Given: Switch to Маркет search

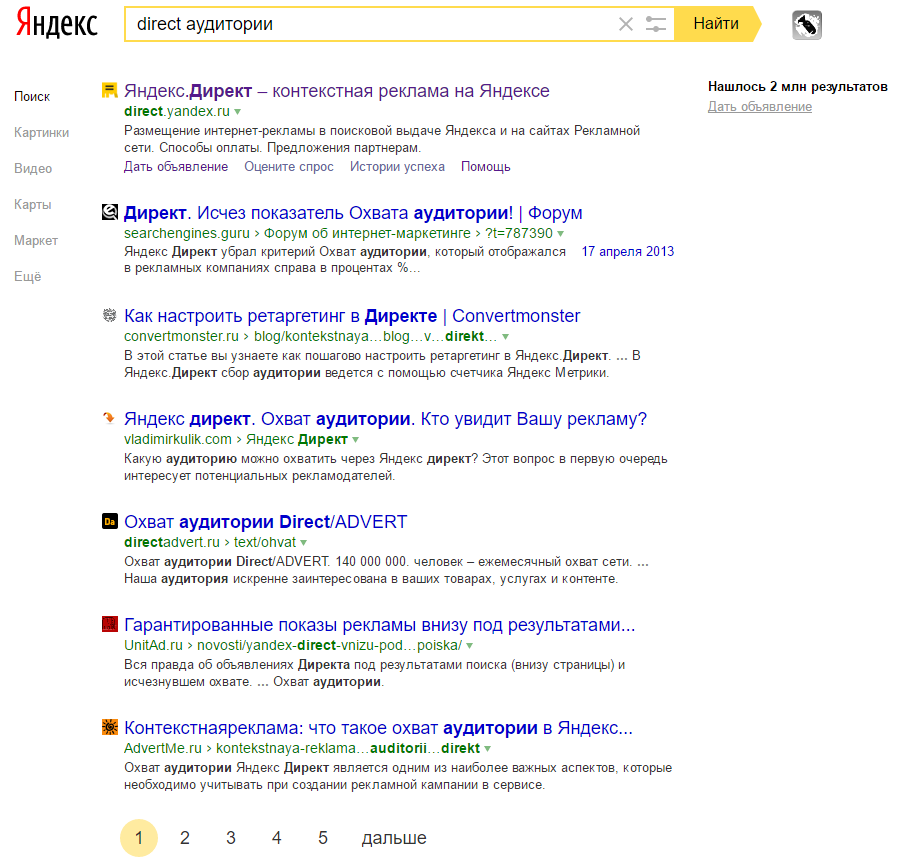Looking at the screenshot, I should click(x=35, y=240).
